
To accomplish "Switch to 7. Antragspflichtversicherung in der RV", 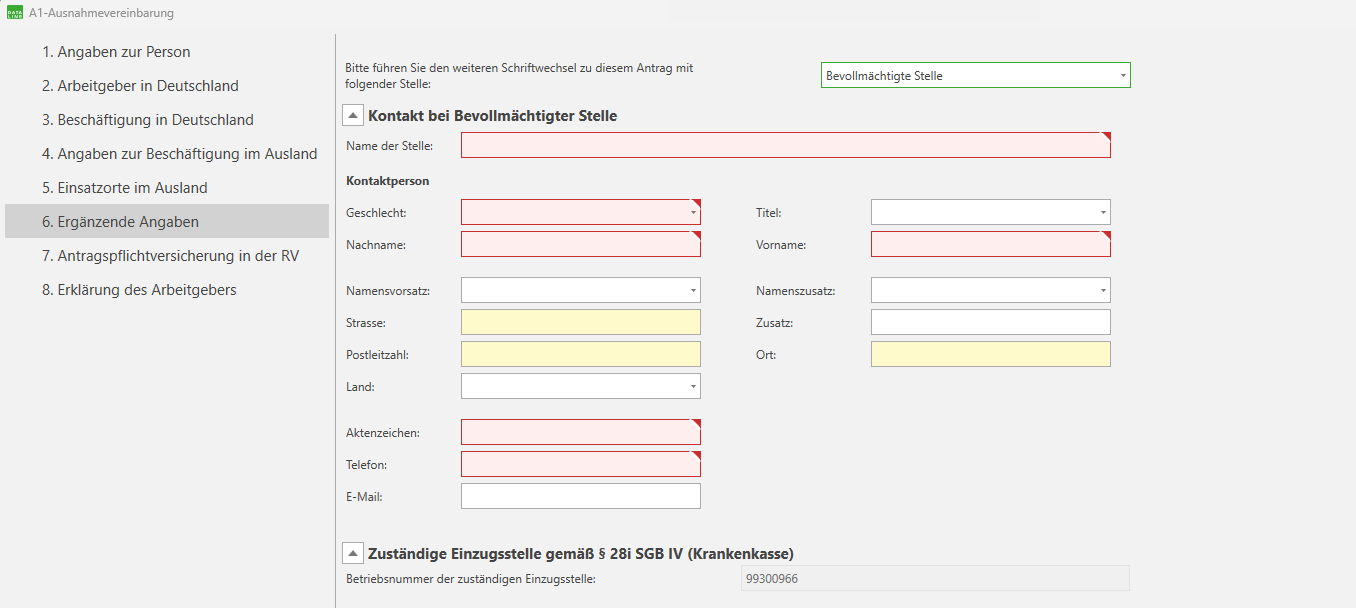I will [170, 256].
